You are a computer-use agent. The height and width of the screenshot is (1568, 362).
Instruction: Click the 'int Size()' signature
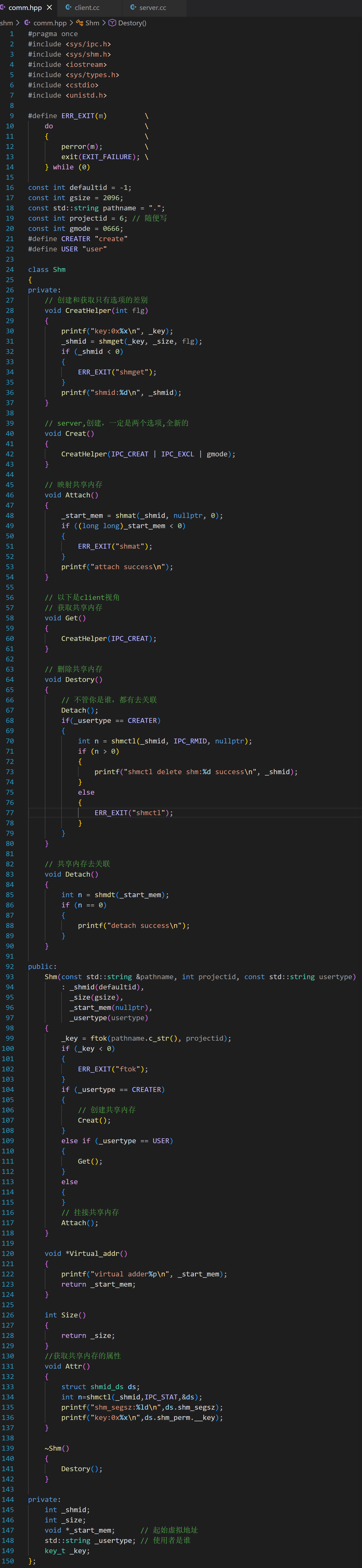point(65,1315)
